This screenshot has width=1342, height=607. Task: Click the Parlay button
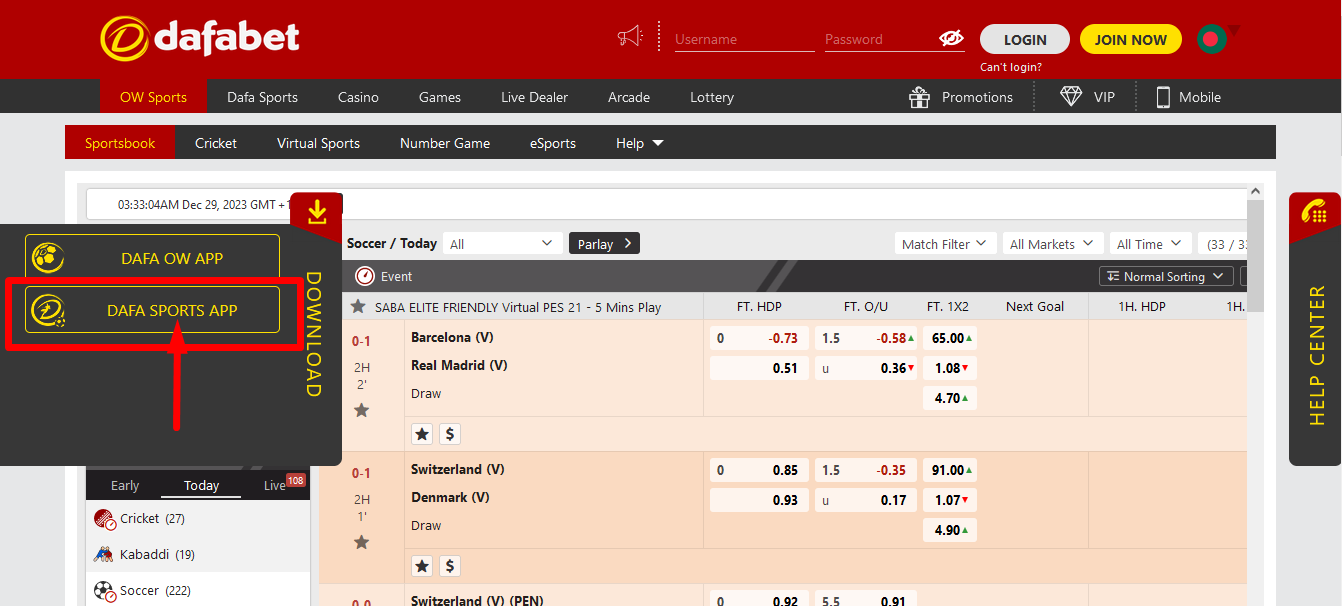[x=604, y=243]
